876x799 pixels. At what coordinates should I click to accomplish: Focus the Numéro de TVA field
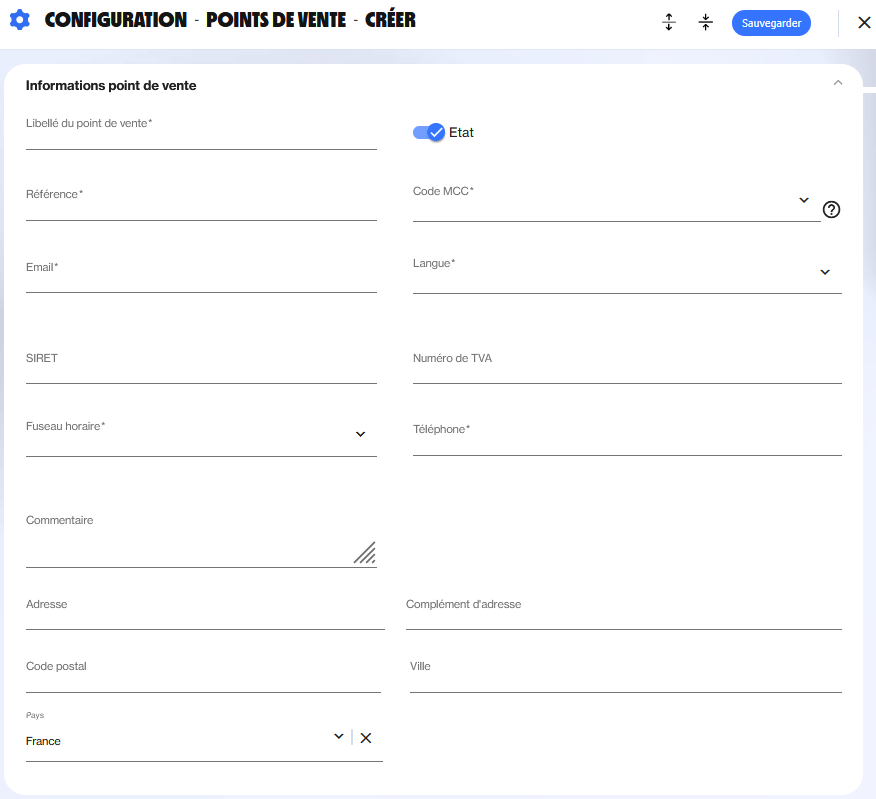coord(627,372)
